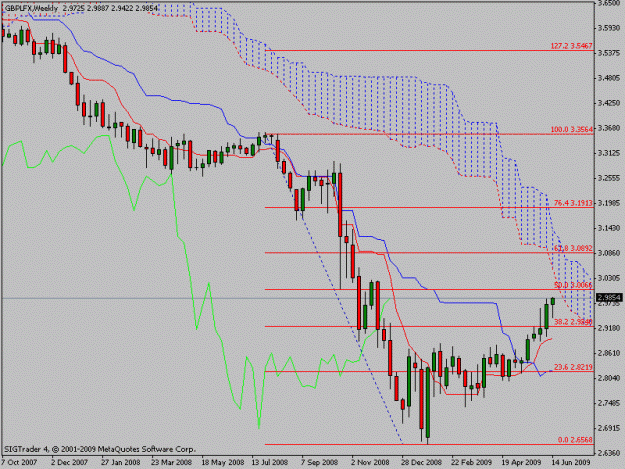Screen dimensions: 625x469
Task: Click the current price marker 2.9854
Action: point(609,298)
